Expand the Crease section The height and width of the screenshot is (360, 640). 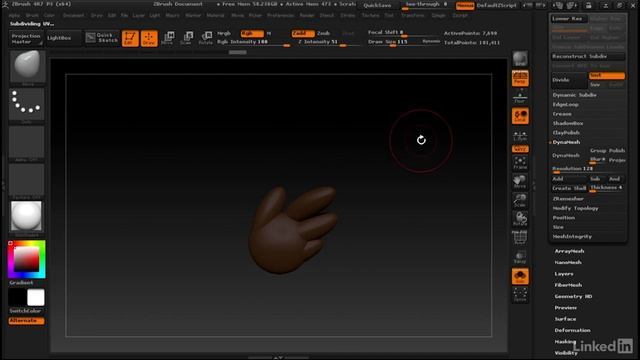pos(562,114)
